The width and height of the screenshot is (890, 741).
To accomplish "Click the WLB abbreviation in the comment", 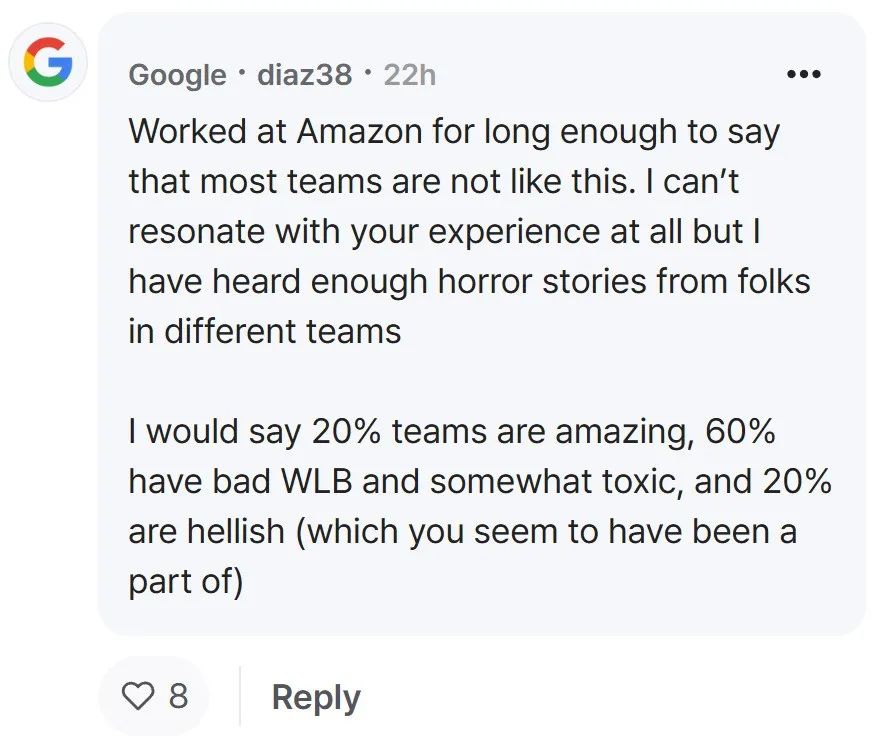I will click(317, 482).
